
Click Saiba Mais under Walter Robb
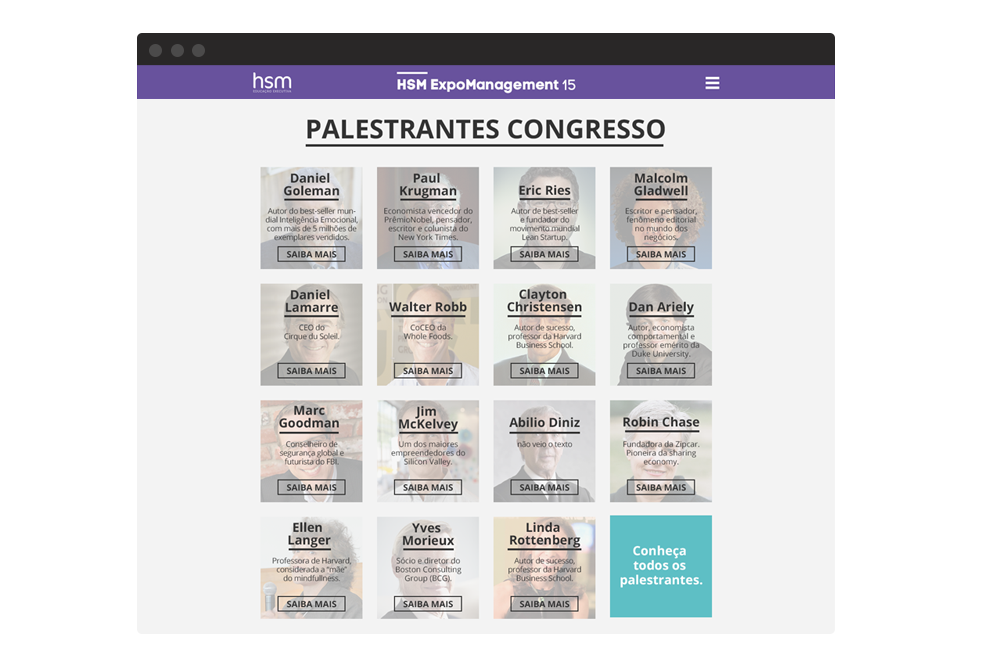coord(428,370)
